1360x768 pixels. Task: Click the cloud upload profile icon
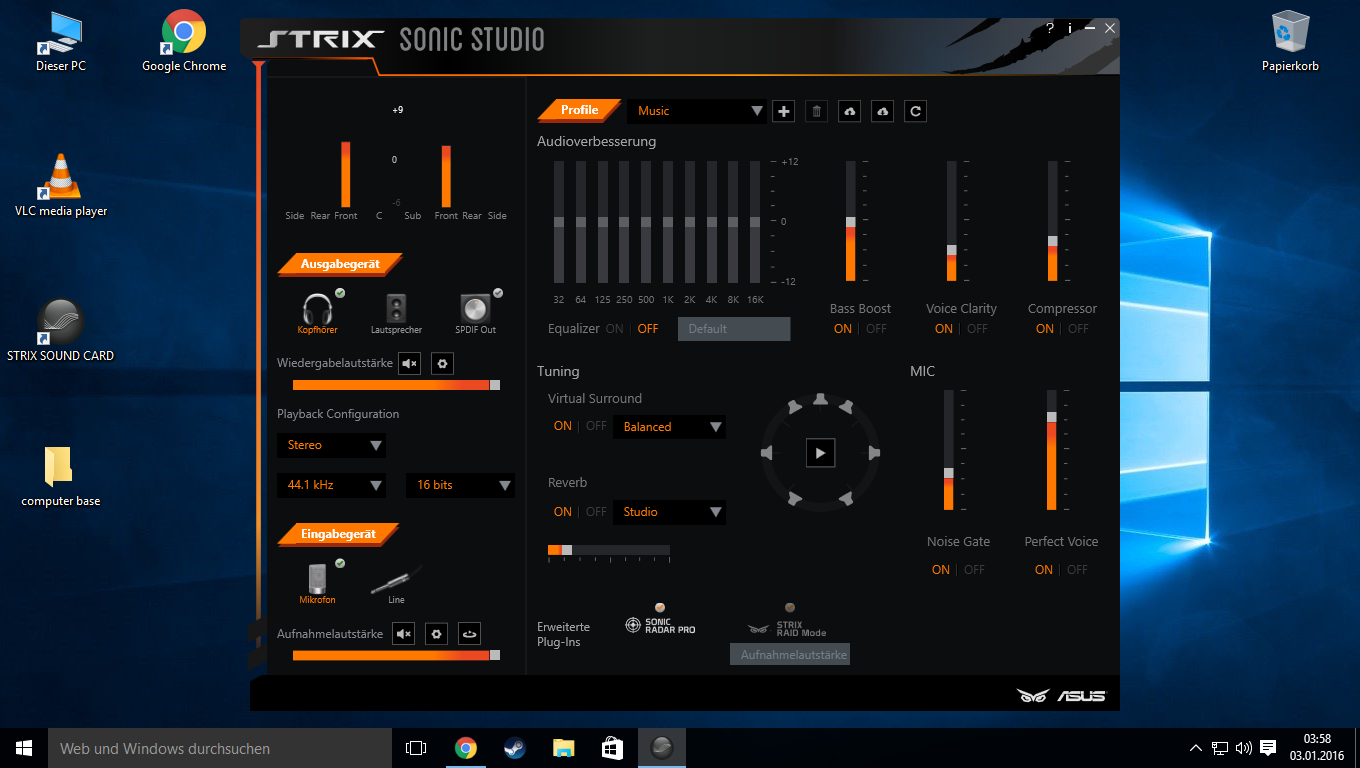coord(850,112)
